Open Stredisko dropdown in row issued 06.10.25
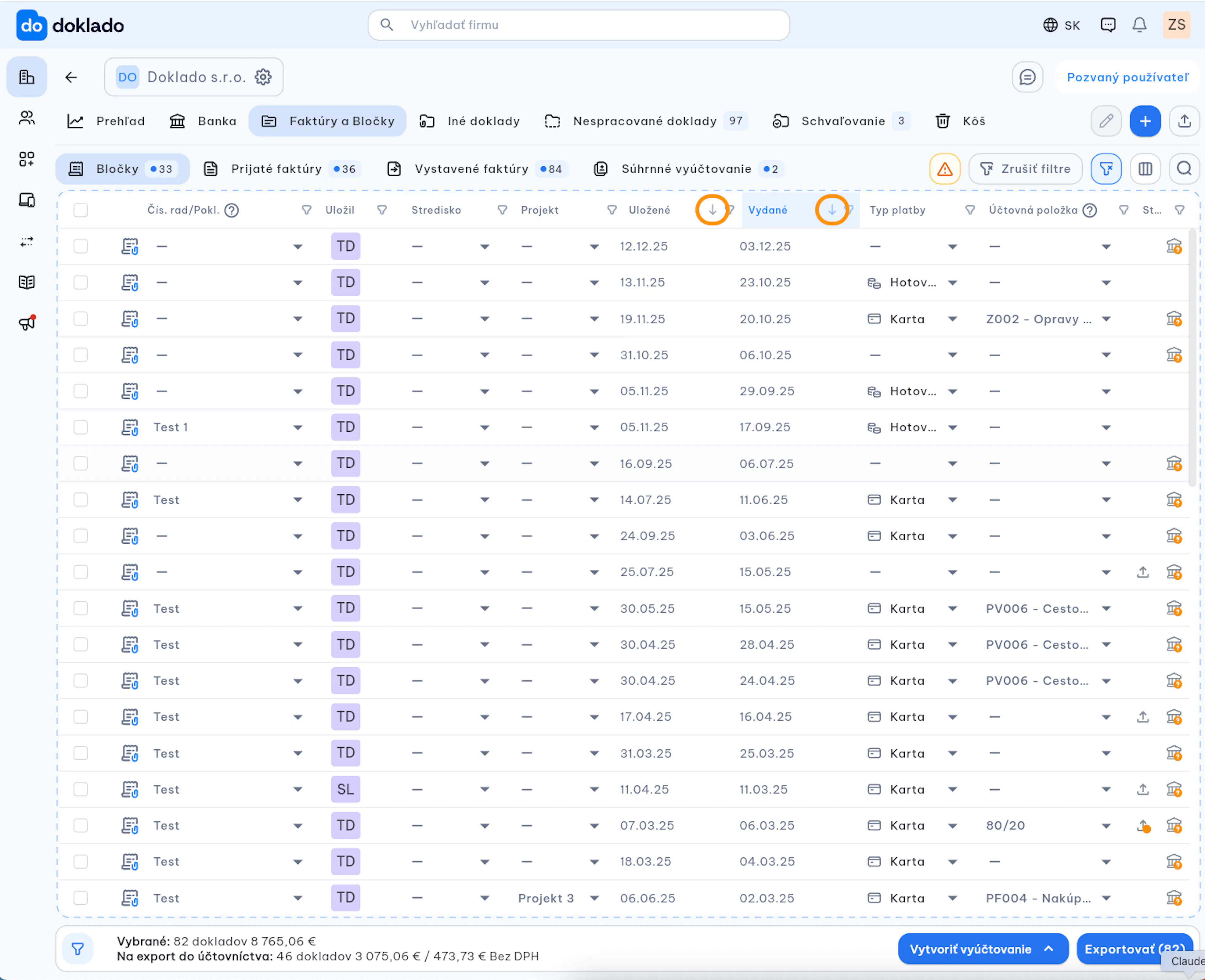The image size is (1205, 980). point(485,355)
